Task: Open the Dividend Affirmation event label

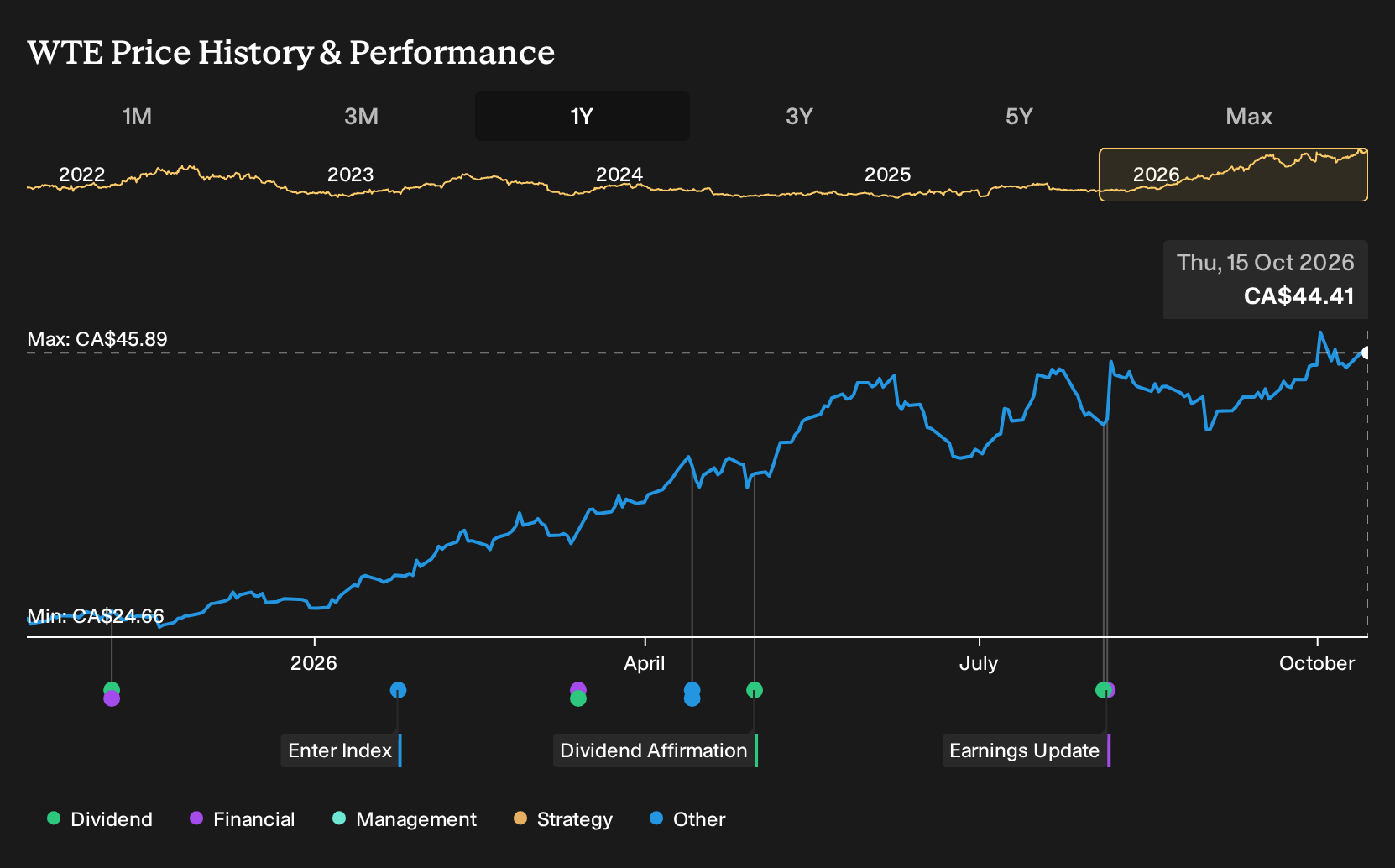Action: (x=655, y=750)
